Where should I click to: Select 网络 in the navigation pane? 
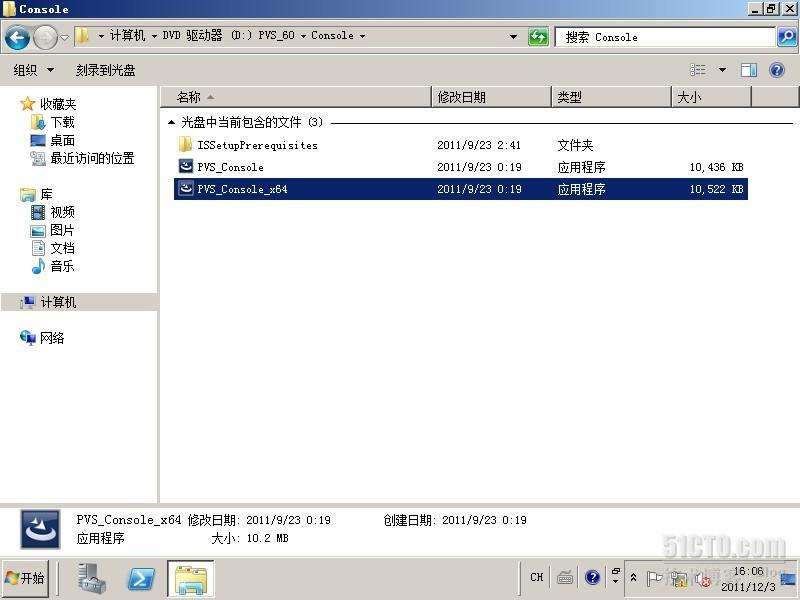click(x=52, y=338)
